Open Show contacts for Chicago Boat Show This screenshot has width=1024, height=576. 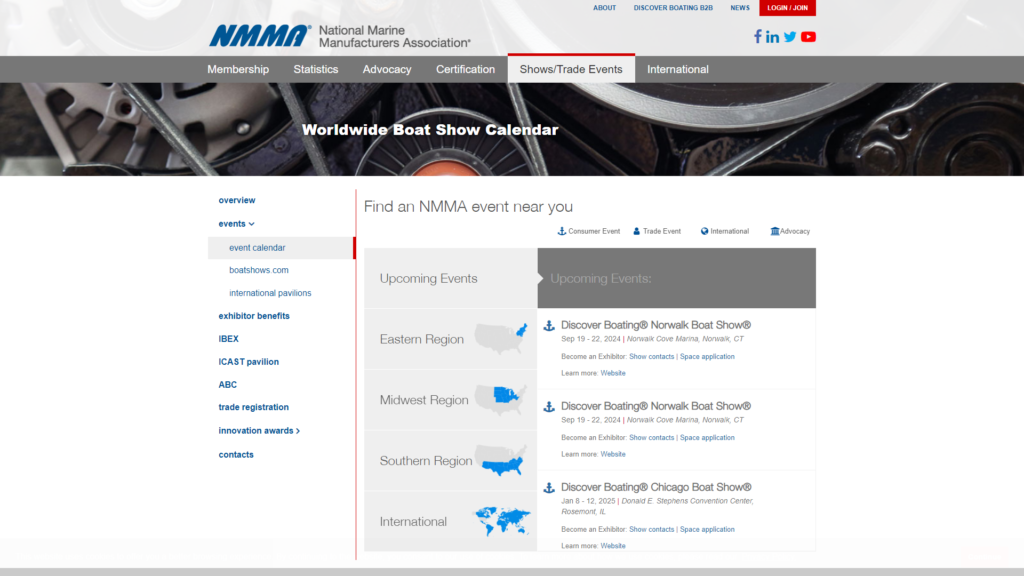pyautogui.click(x=651, y=530)
